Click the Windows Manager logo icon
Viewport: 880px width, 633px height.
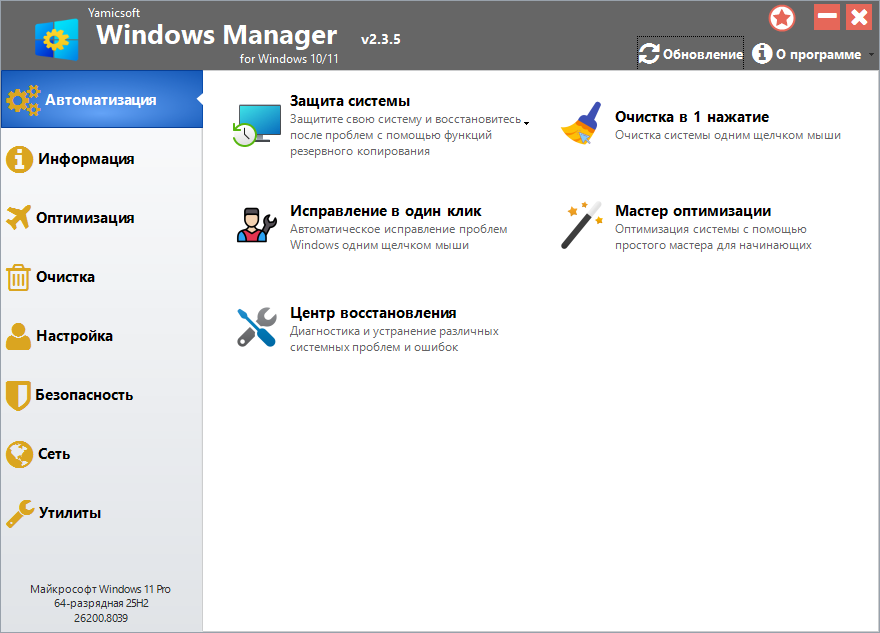point(56,38)
